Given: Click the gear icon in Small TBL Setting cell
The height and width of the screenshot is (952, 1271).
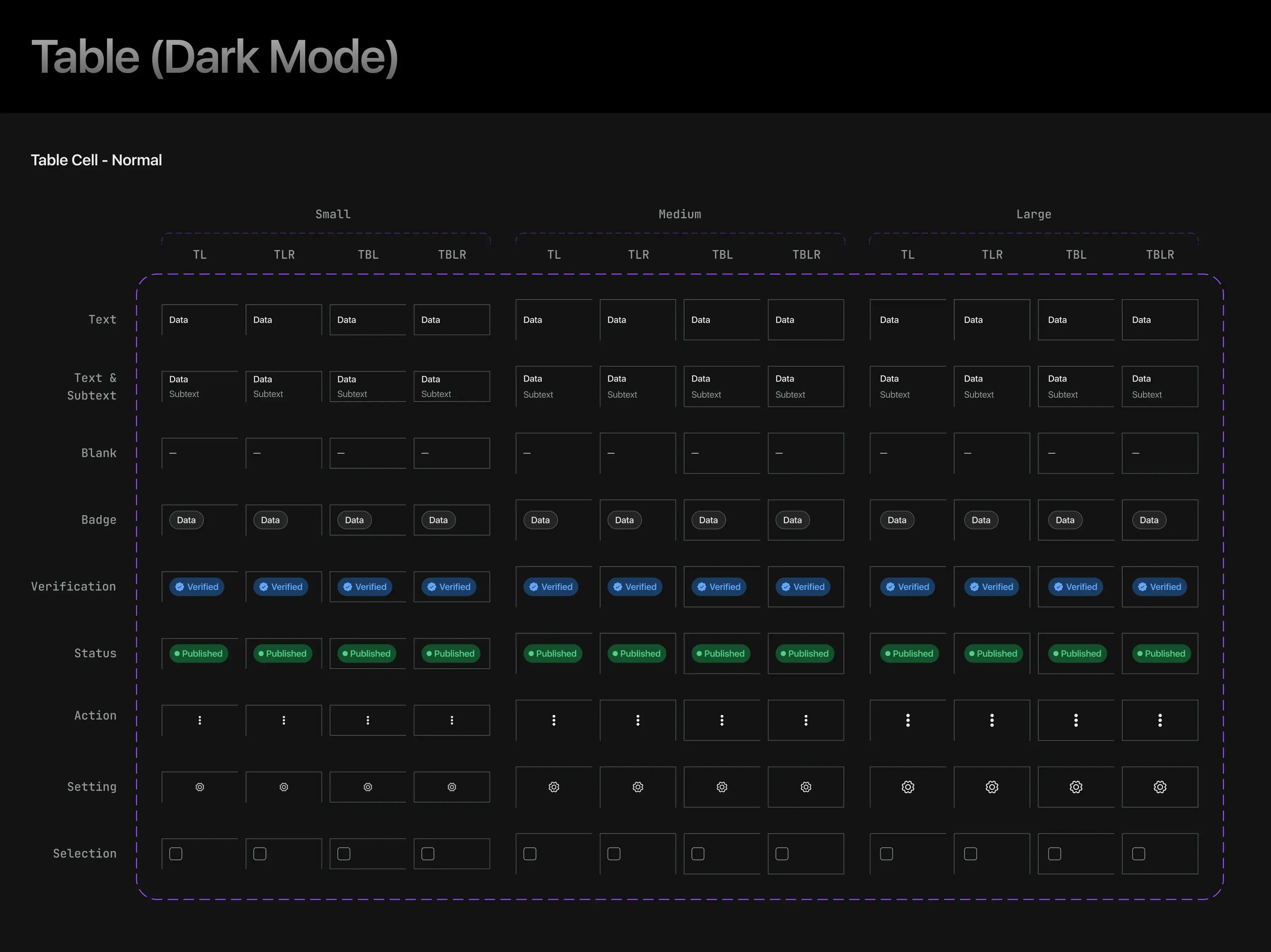Looking at the screenshot, I should [x=368, y=787].
